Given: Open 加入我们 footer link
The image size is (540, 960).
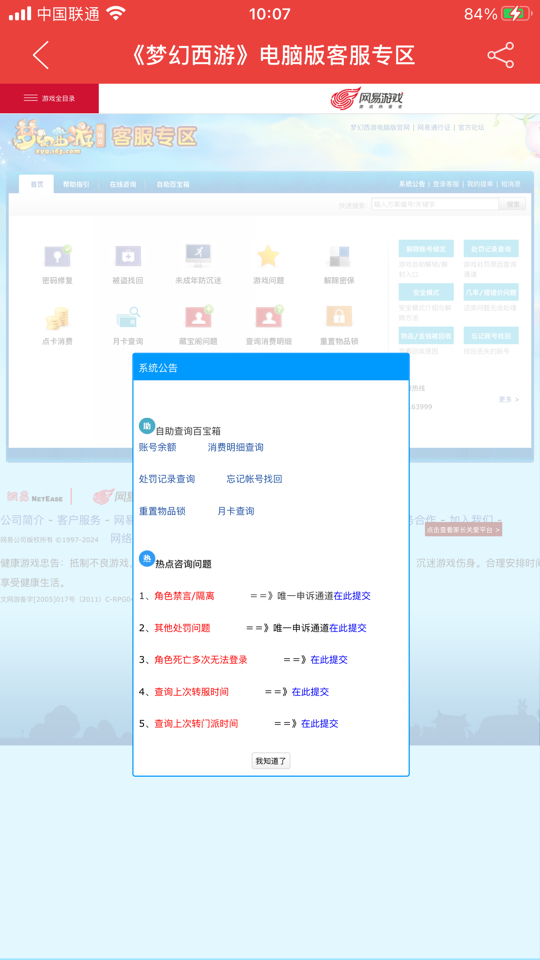Looking at the screenshot, I should click(472, 520).
